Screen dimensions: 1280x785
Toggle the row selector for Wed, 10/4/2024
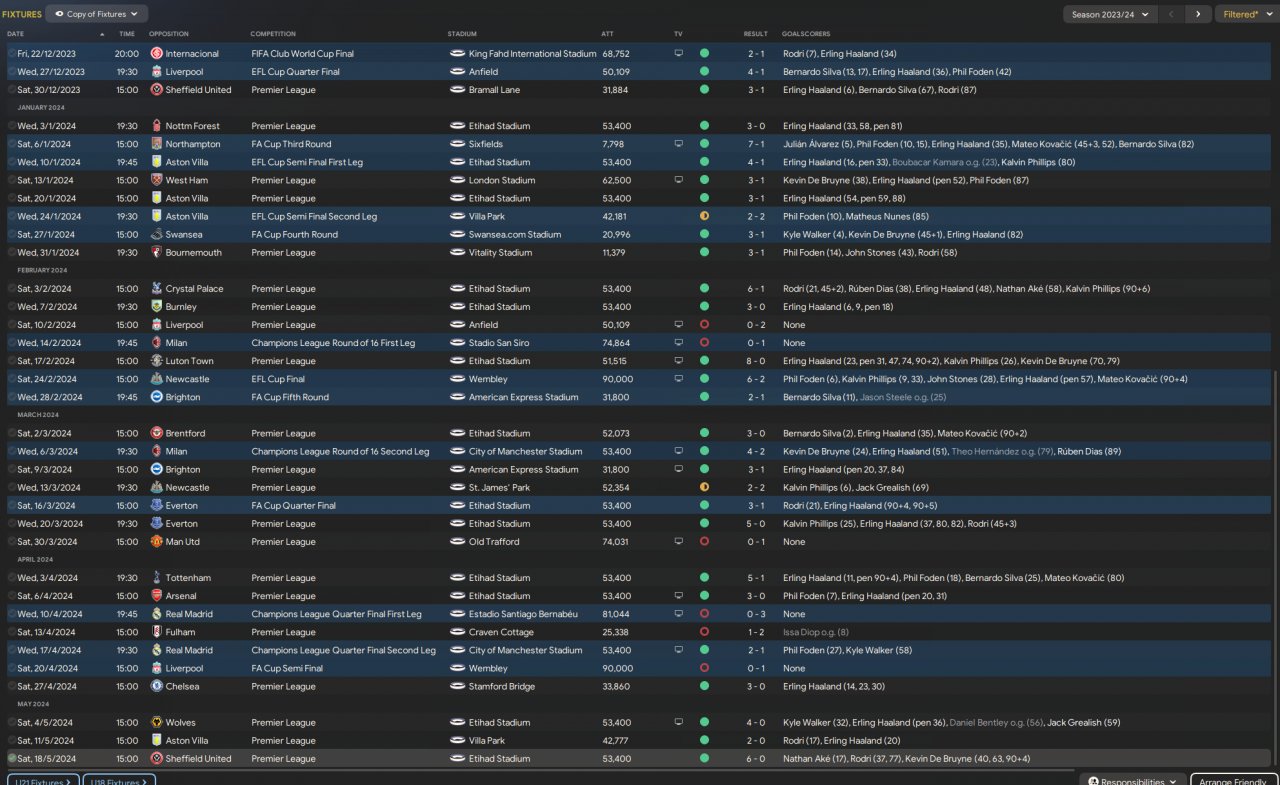coord(11,614)
